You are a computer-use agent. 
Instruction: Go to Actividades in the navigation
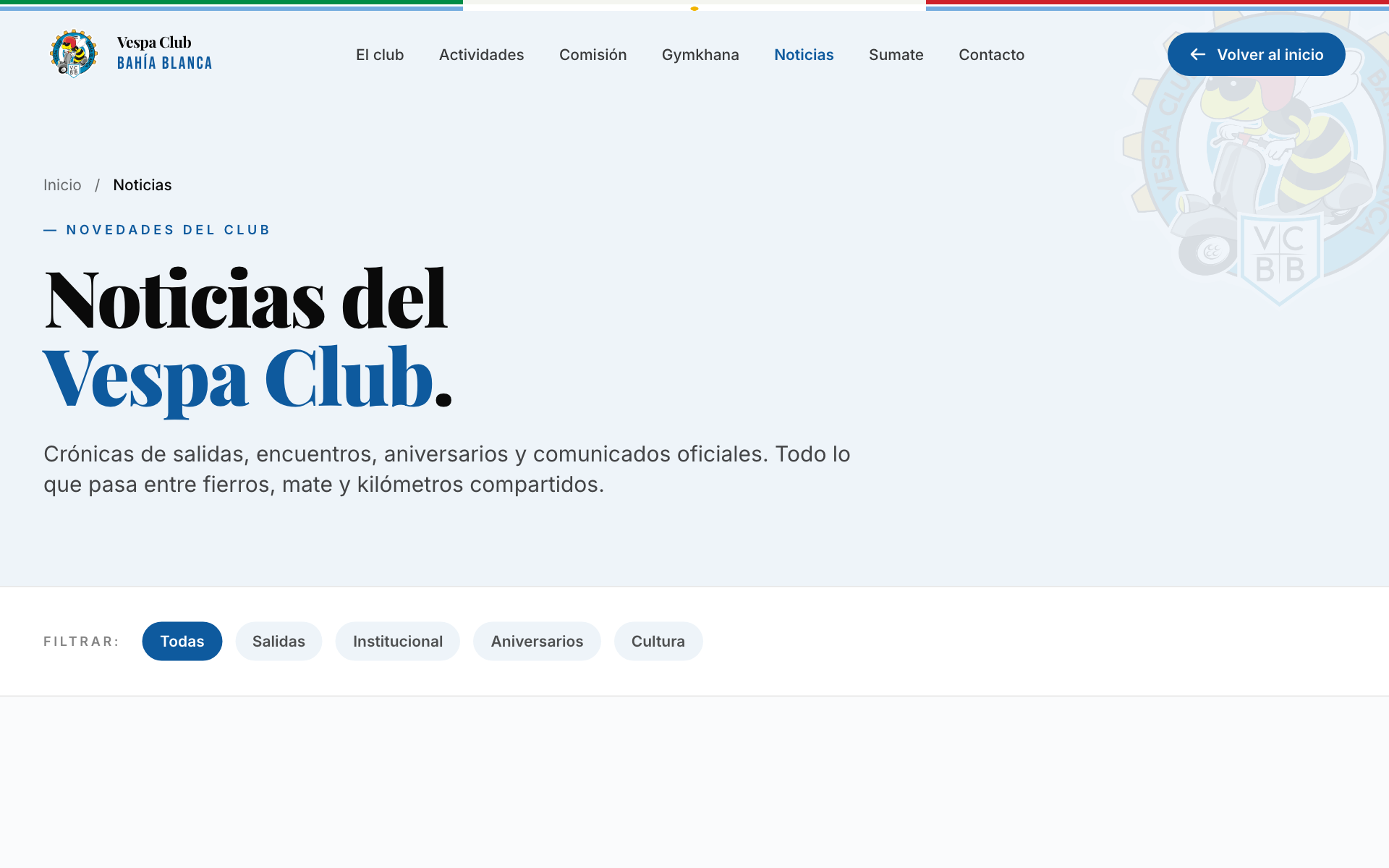coord(482,55)
